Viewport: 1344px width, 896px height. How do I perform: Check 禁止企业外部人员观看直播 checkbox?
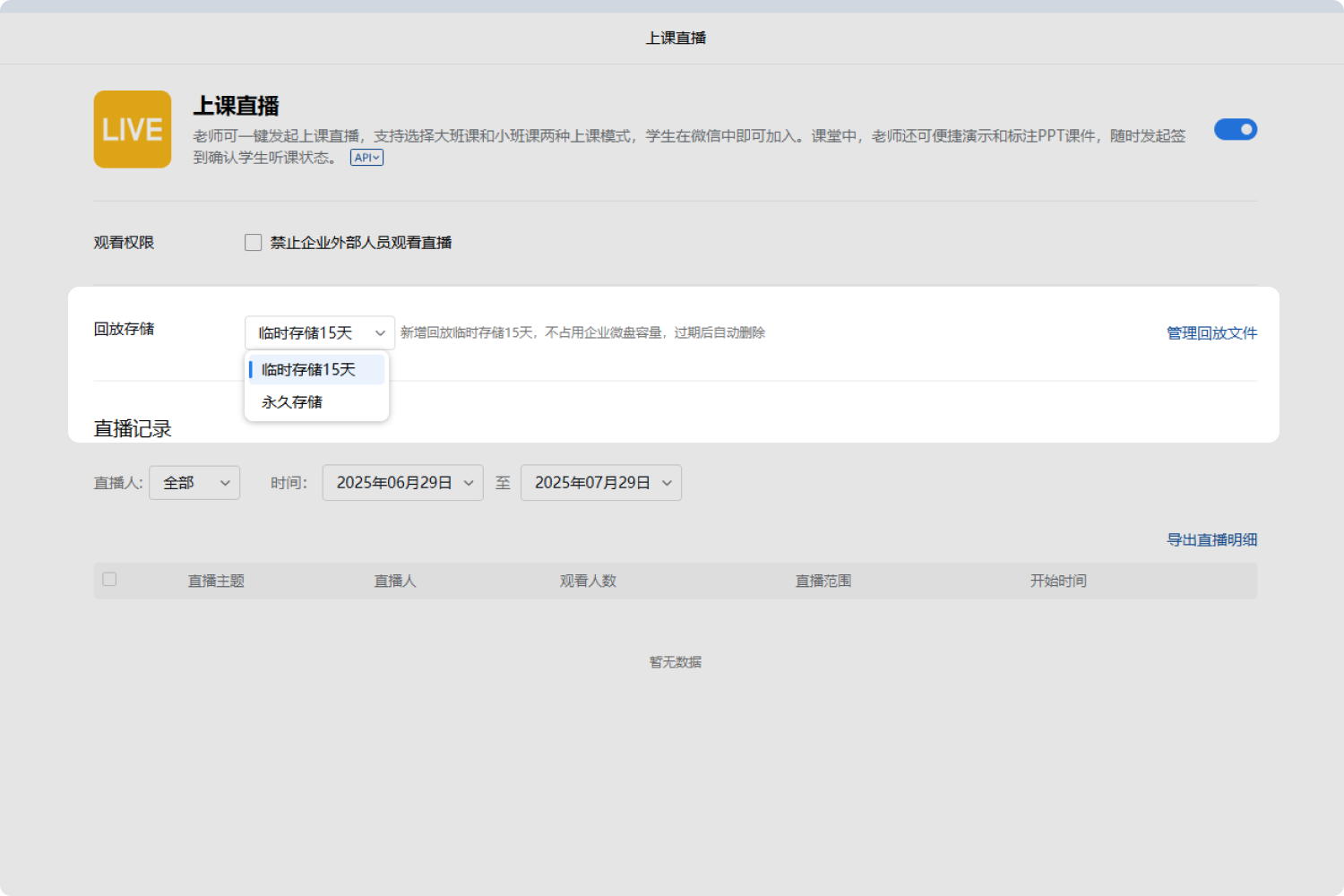[254, 243]
